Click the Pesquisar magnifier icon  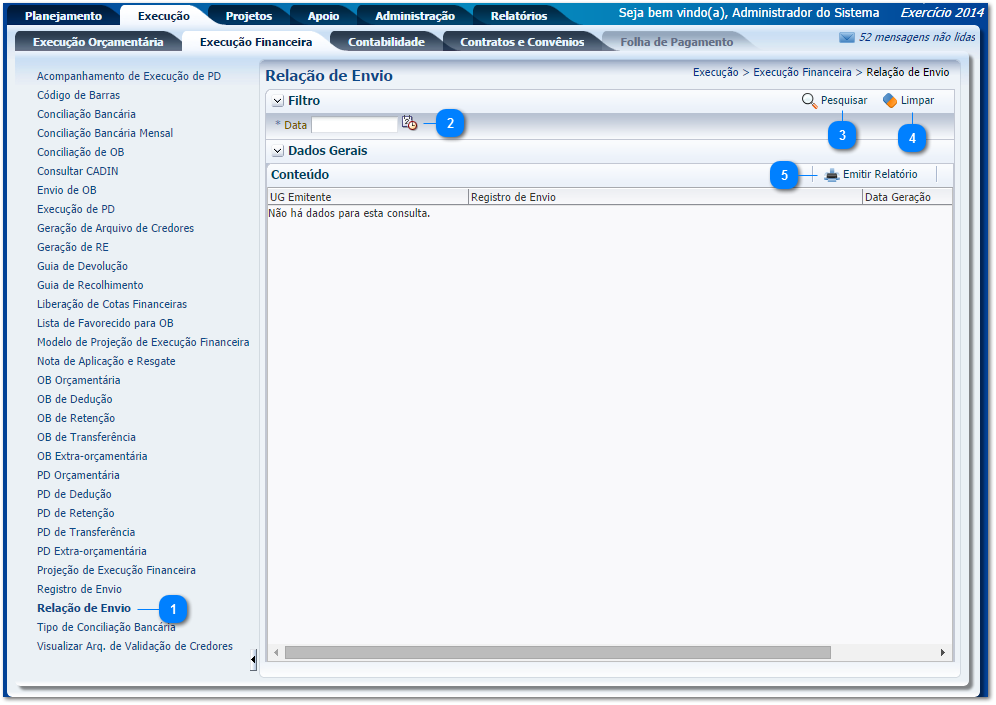(809, 101)
